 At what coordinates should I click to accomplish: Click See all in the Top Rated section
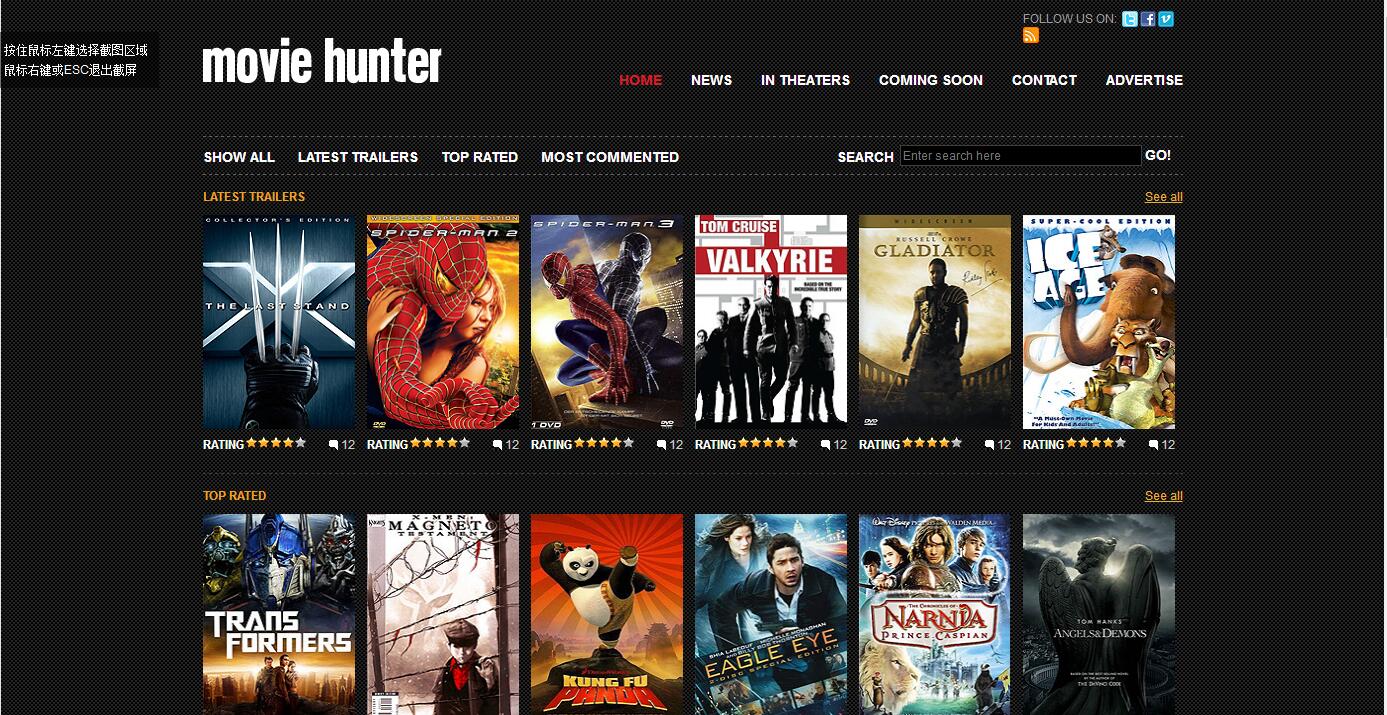[x=1164, y=496]
